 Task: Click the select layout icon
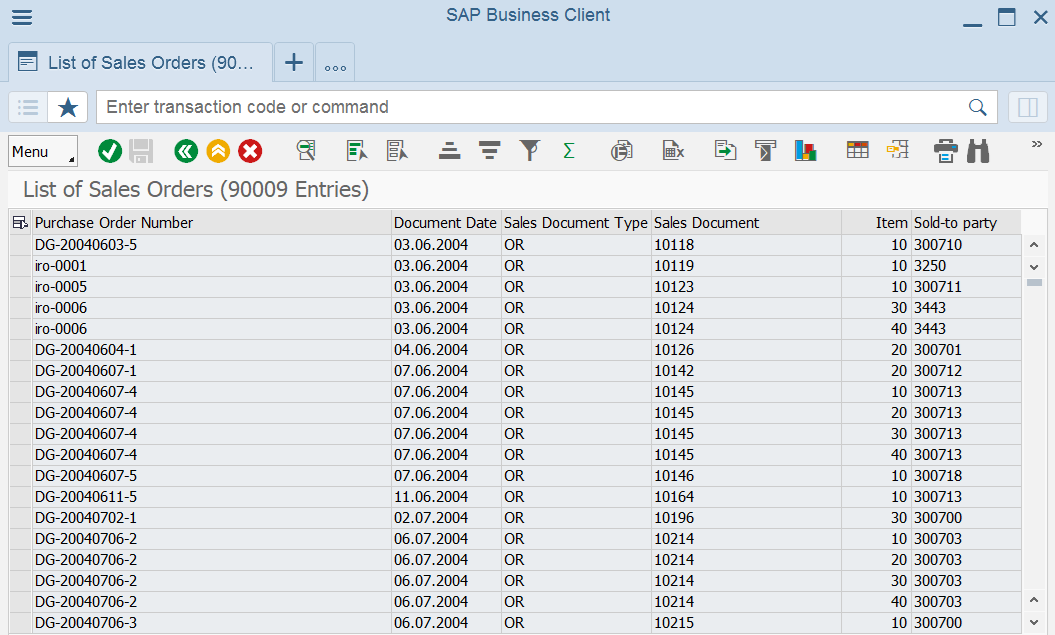click(x=898, y=149)
